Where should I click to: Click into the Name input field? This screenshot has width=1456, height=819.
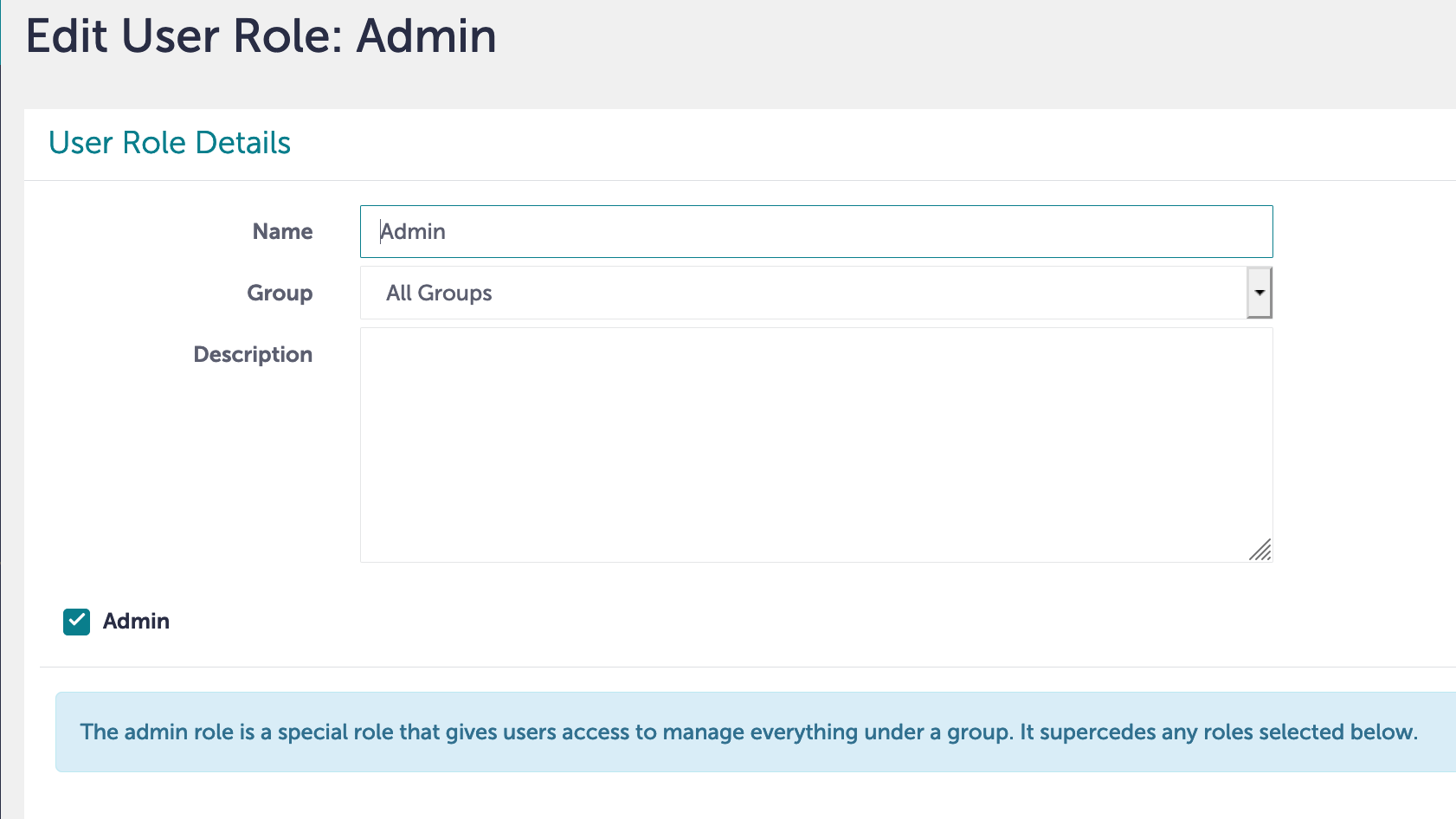pos(816,231)
